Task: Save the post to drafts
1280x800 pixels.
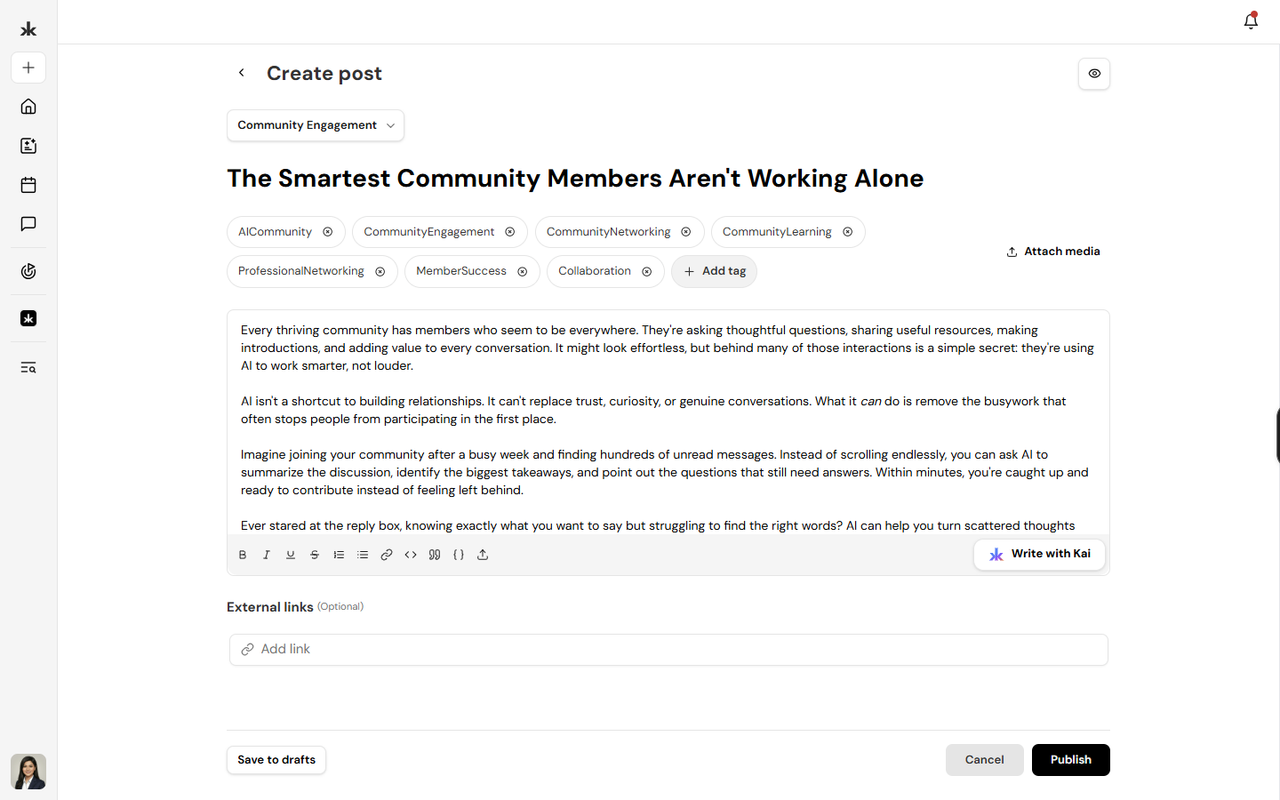Action: pyautogui.click(x=276, y=760)
